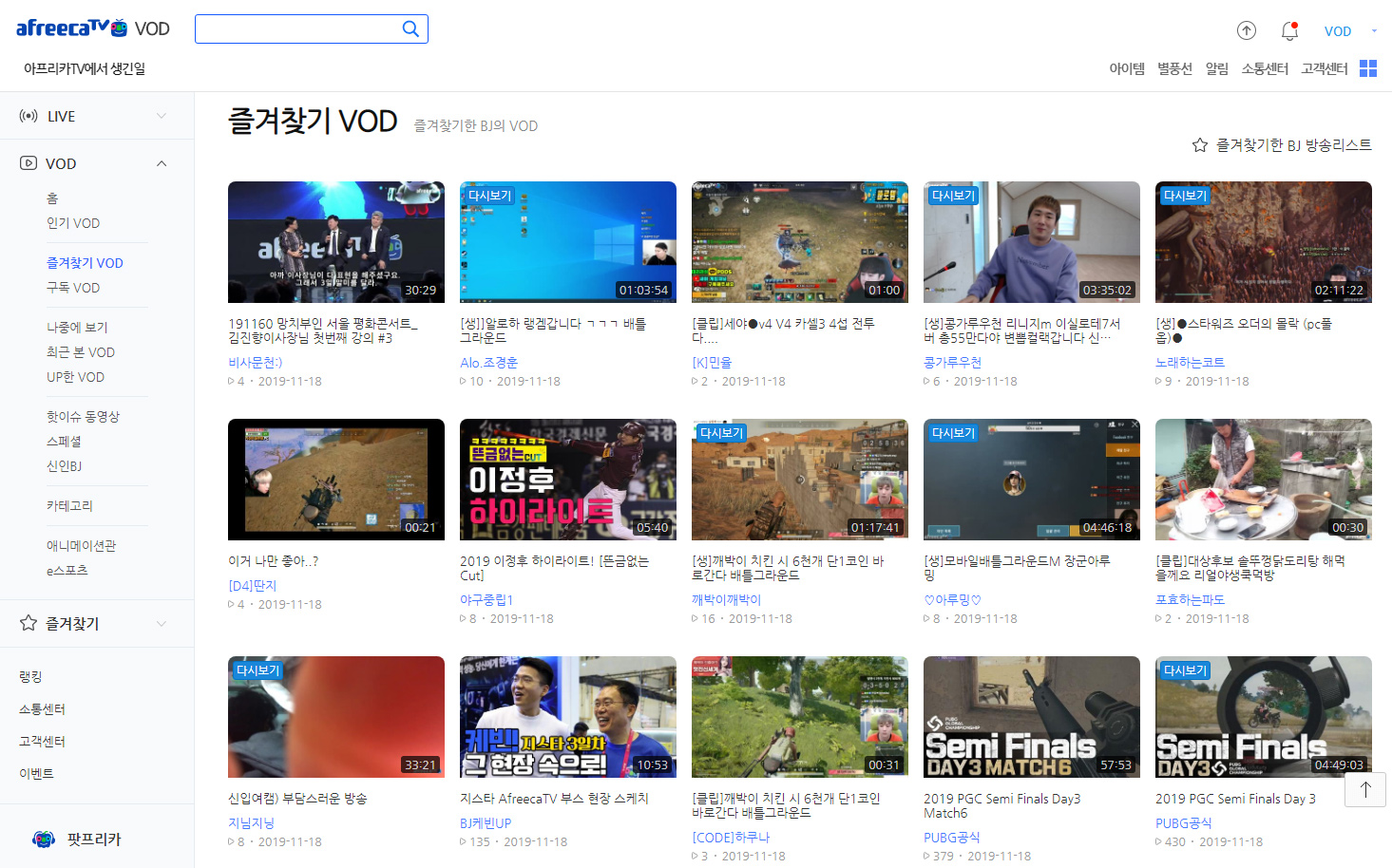Screen dimensions: 1392x868
Task: Open title 신입여캠) 부담스러운 방송
Action: tap(297, 799)
